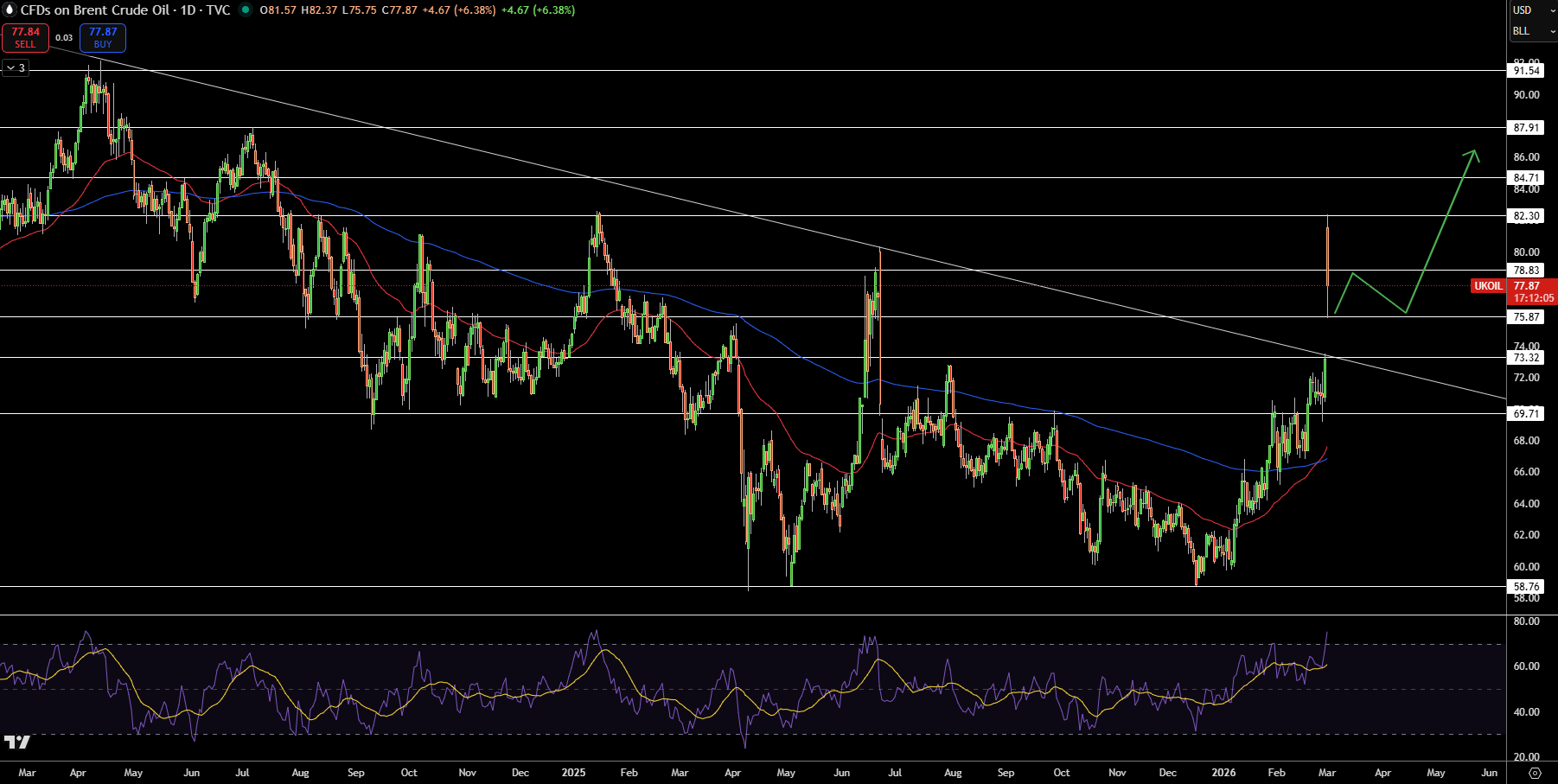The width and height of the screenshot is (1558, 784).
Task: Click the O81.57 open value in header
Action: (x=278, y=10)
